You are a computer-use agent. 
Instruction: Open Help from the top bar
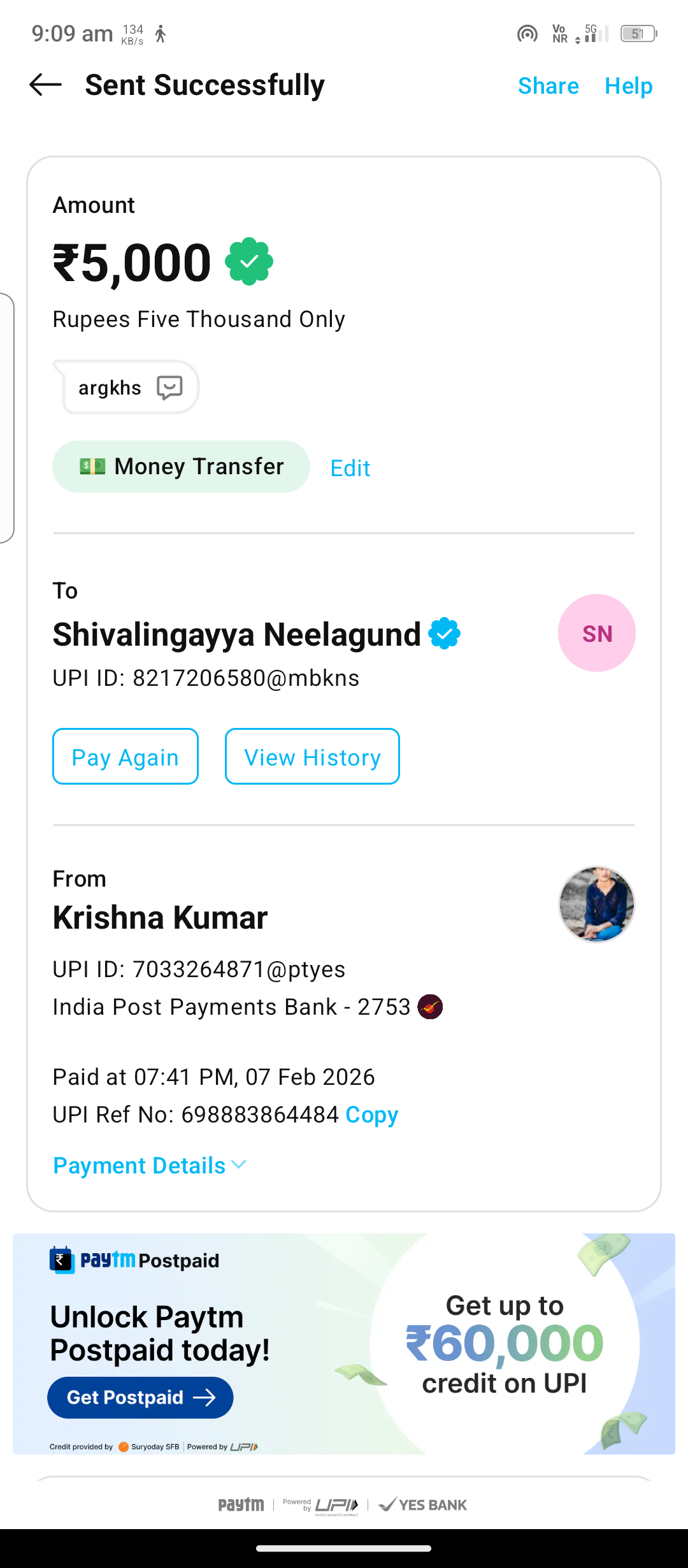[x=628, y=86]
